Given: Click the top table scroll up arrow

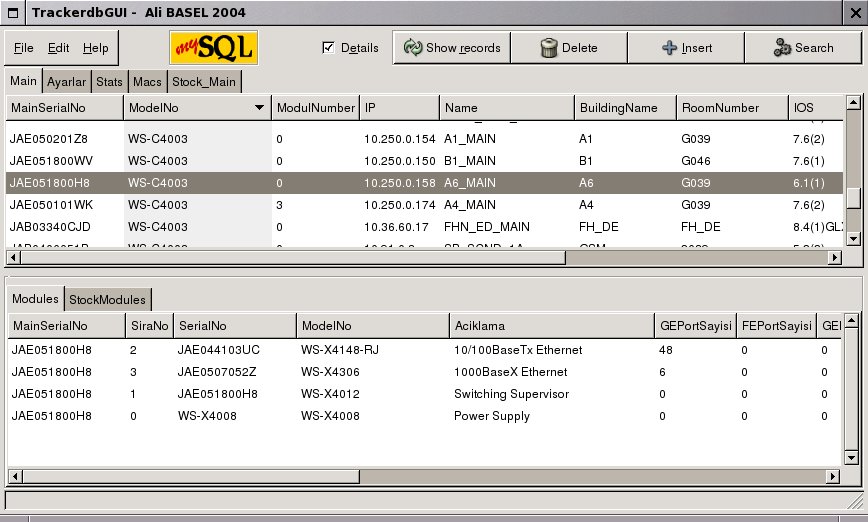Looking at the screenshot, I should (853, 102).
